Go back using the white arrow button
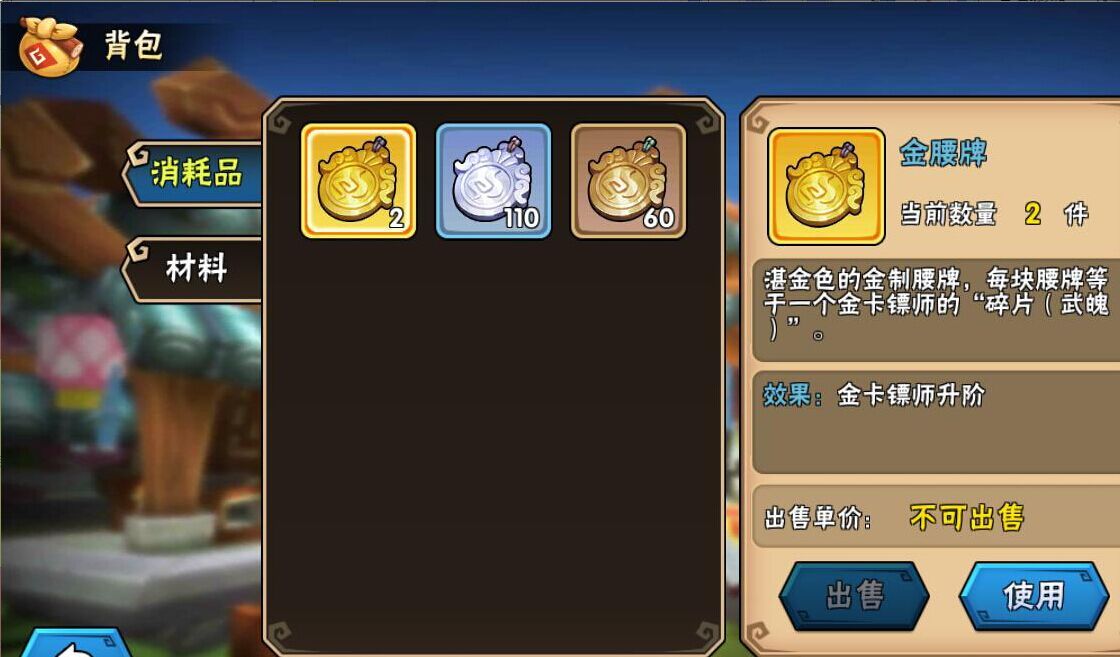This screenshot has height=657, width=1120. tap(76, 643)
